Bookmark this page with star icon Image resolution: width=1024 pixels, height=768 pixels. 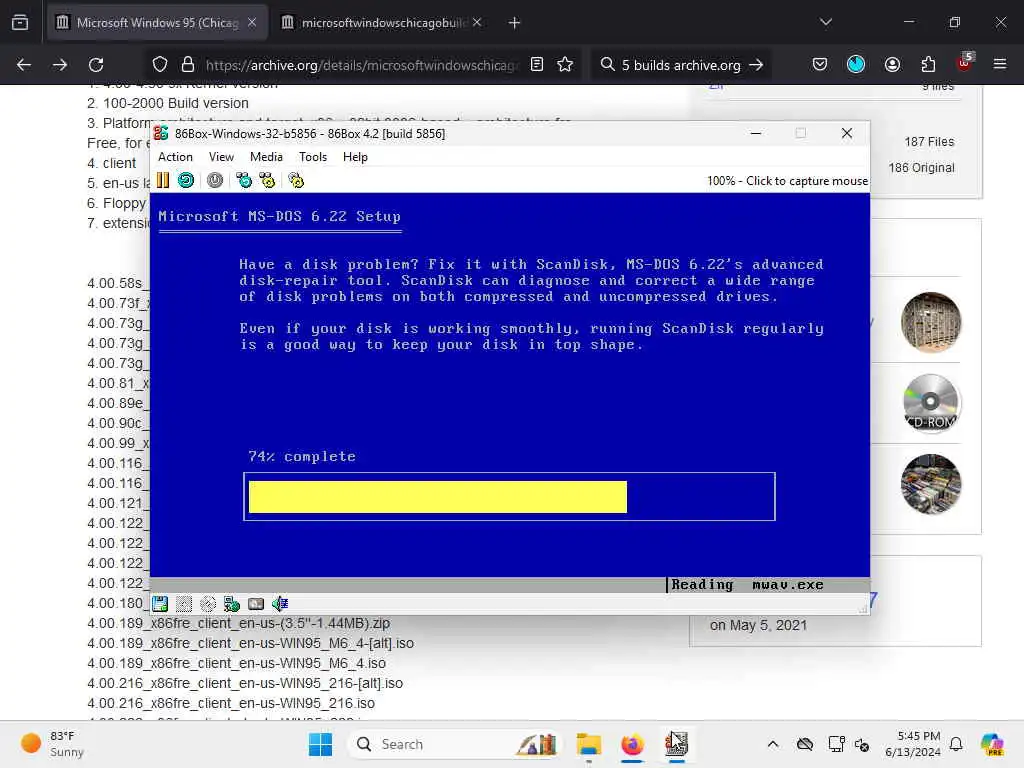[565, 64]
